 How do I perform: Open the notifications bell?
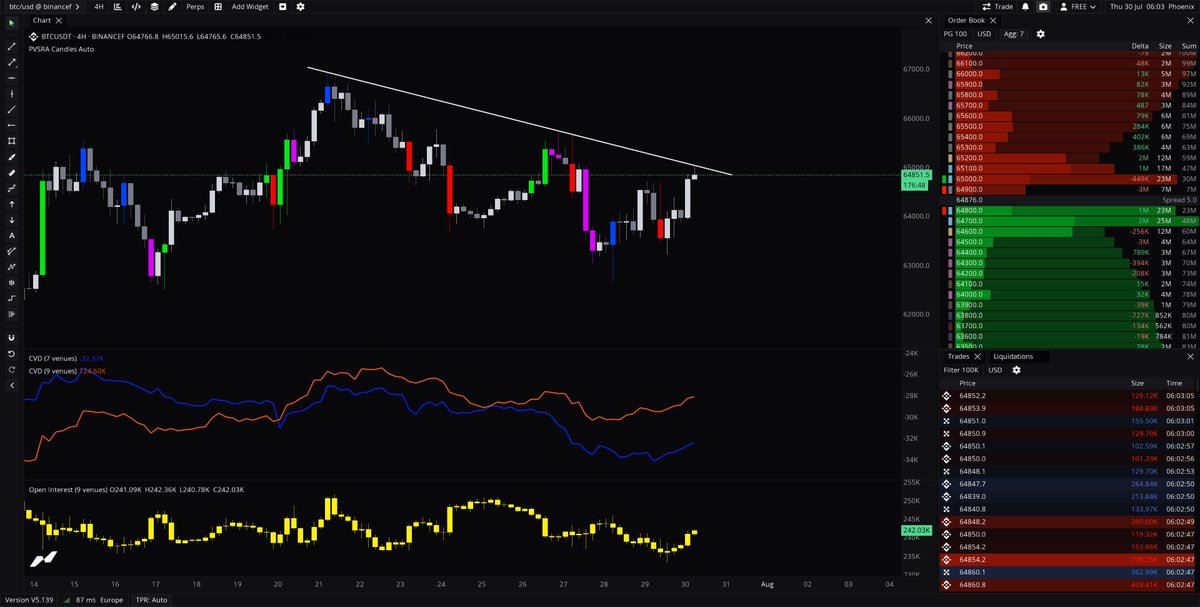(1025, 6)
